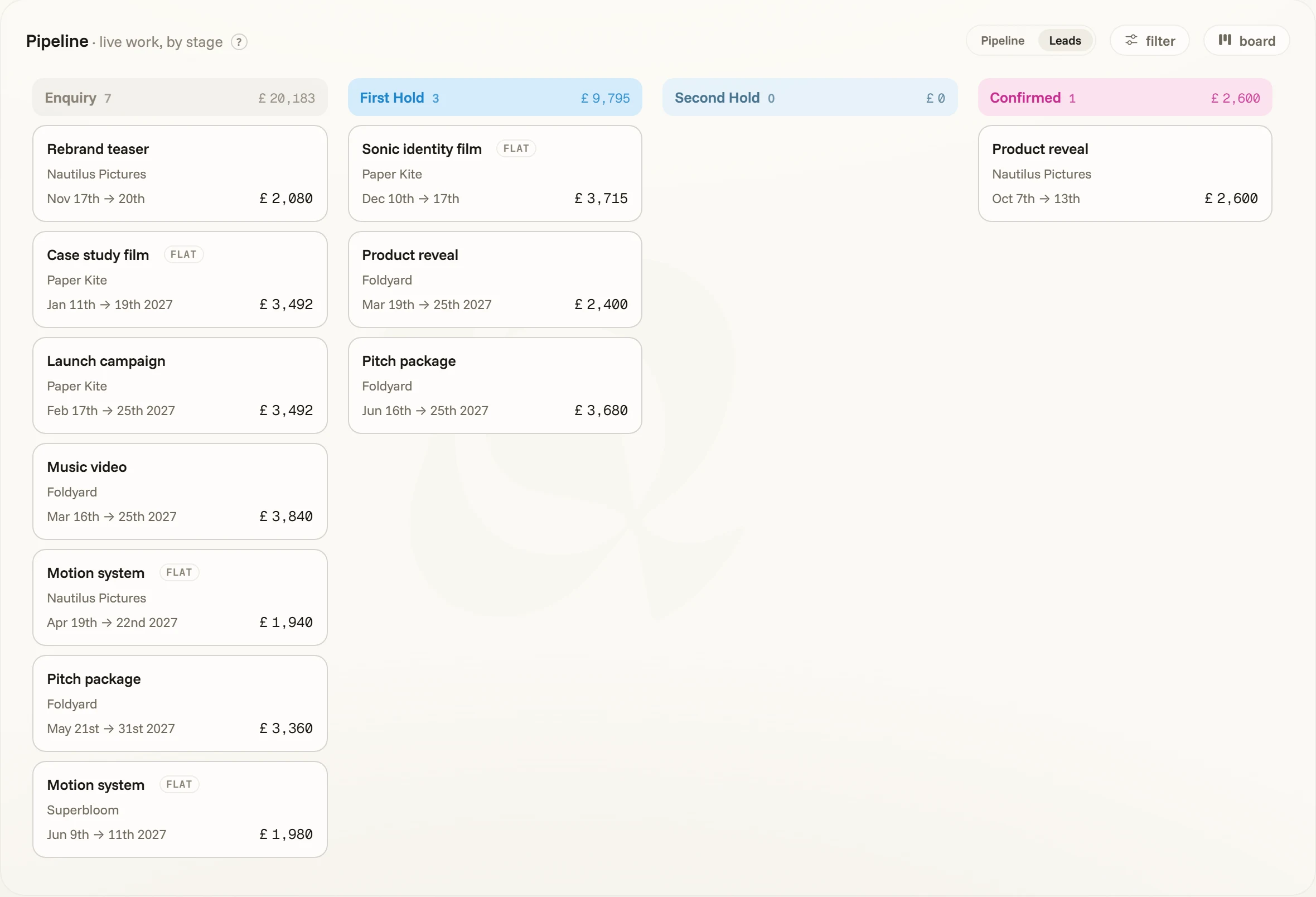Open the Launch campaign card

point(180,385)
